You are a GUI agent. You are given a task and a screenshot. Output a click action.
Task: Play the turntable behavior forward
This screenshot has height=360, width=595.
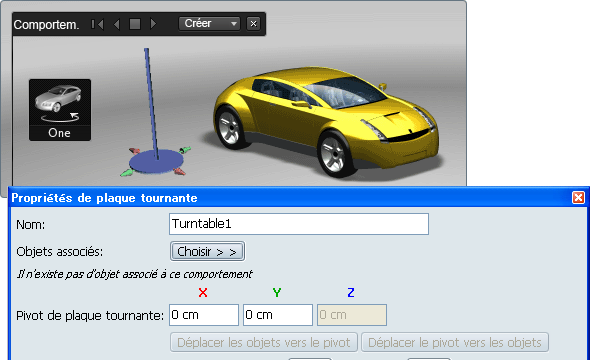coord(153,24)
